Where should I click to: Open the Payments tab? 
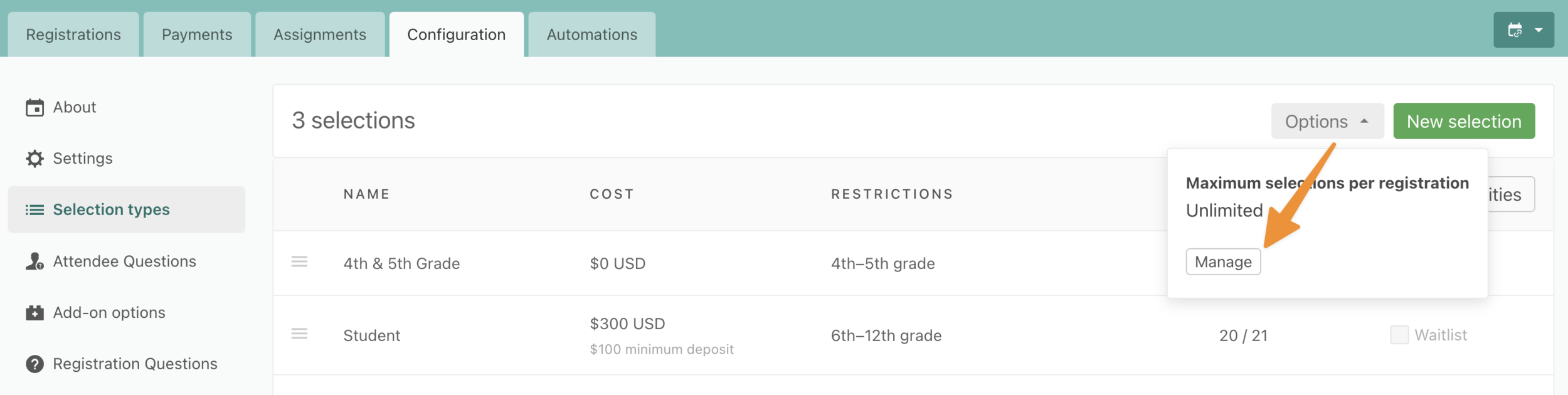(x=197, y=34)
